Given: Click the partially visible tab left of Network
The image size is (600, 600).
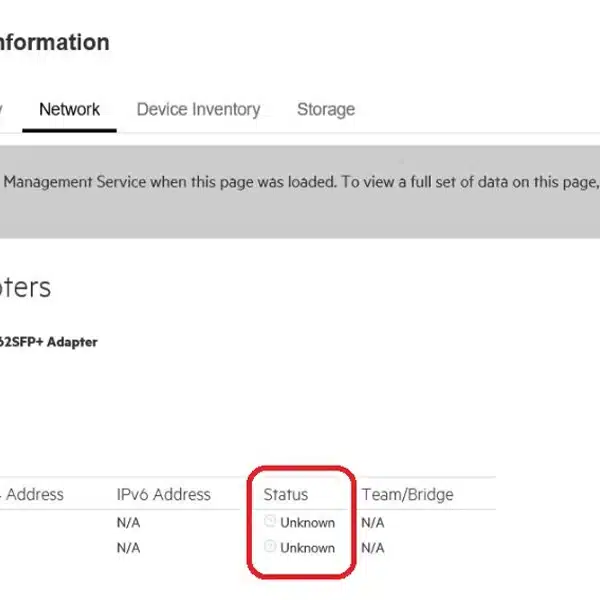Looking at the screenshot, I should [x=2, y=109].
